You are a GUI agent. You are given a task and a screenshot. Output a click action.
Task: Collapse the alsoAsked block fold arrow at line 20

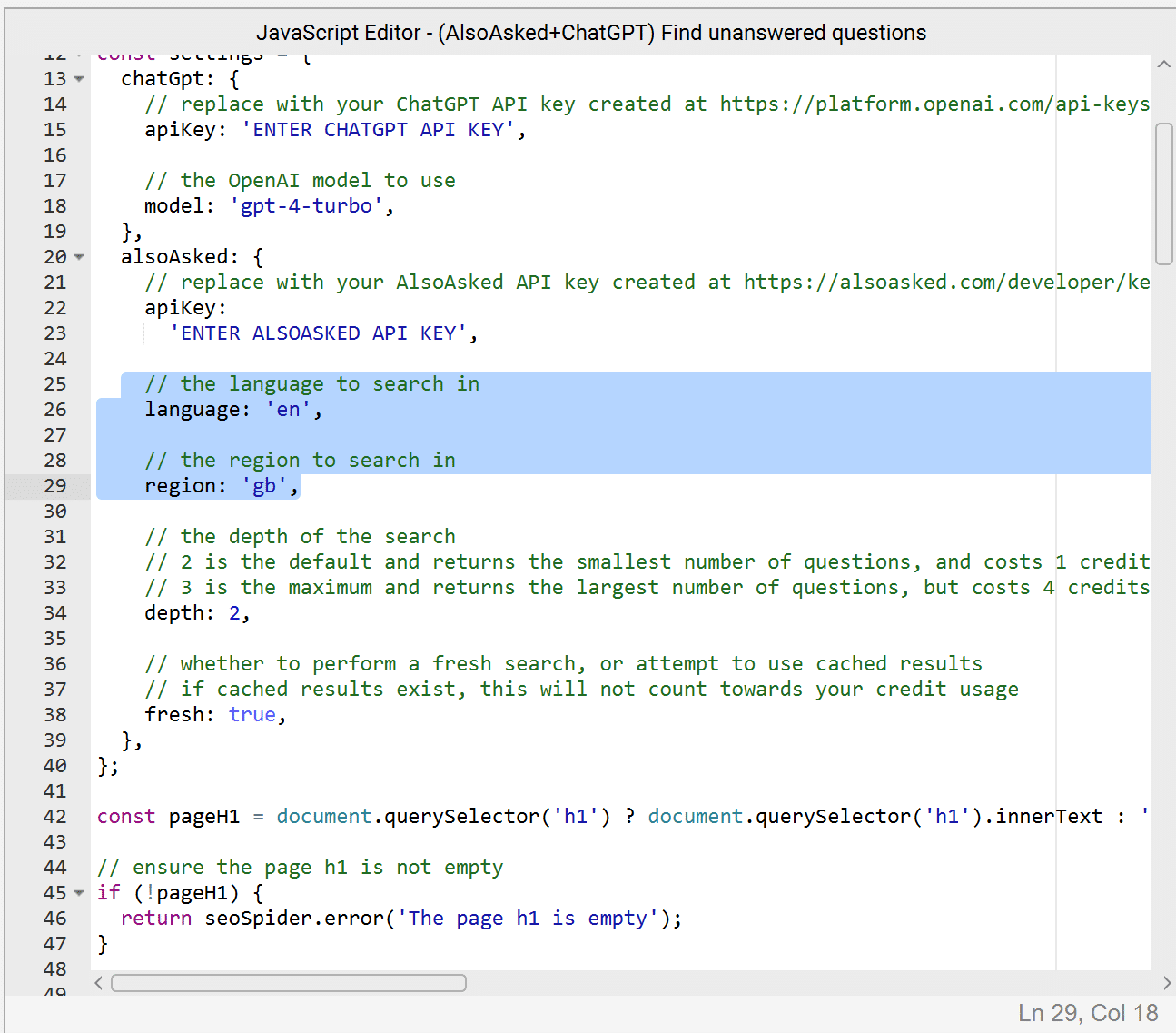tap(79, 257)
